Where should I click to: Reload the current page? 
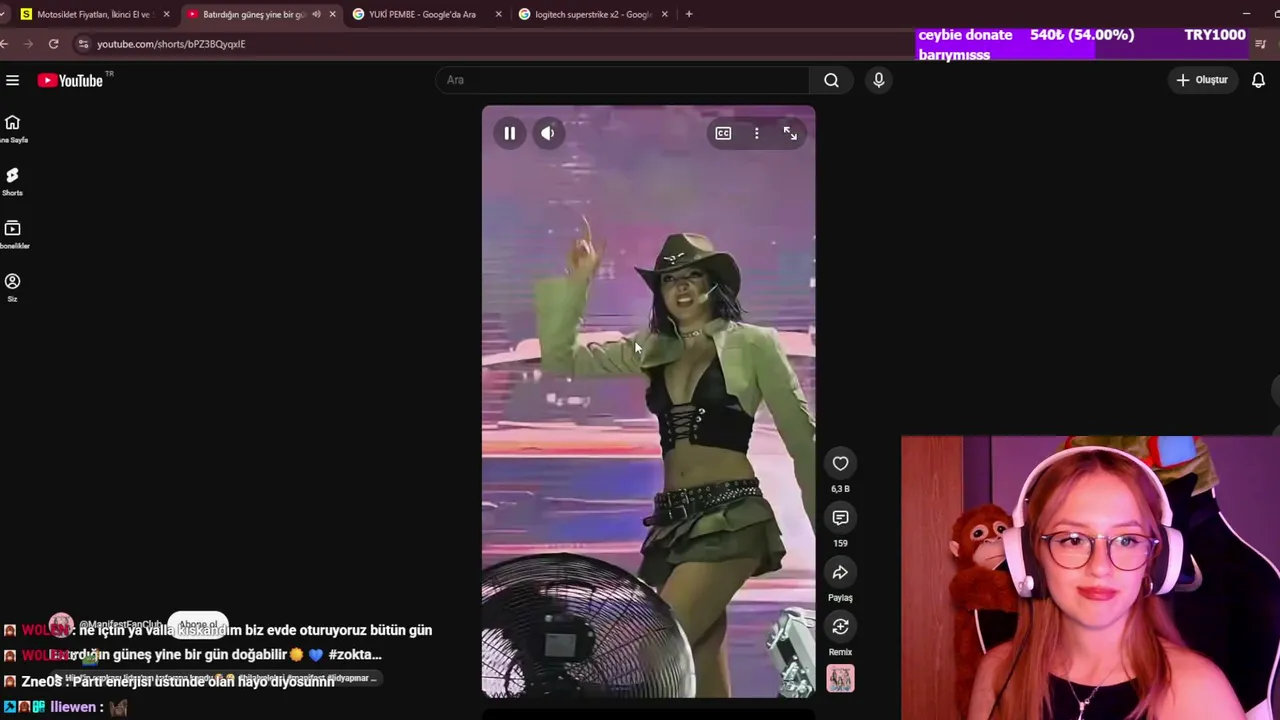point(53,44)
